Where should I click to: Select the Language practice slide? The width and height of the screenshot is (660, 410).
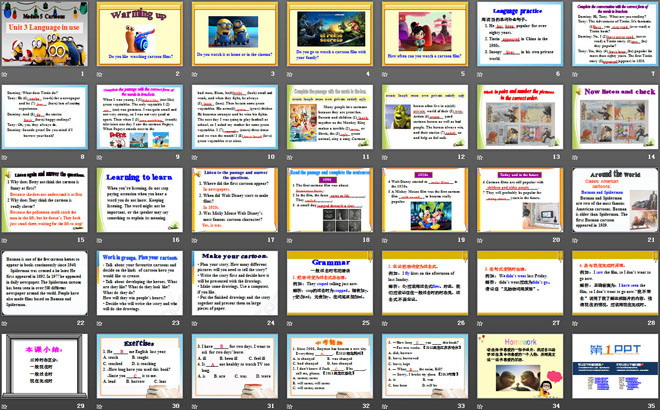(x=520, y=34)
